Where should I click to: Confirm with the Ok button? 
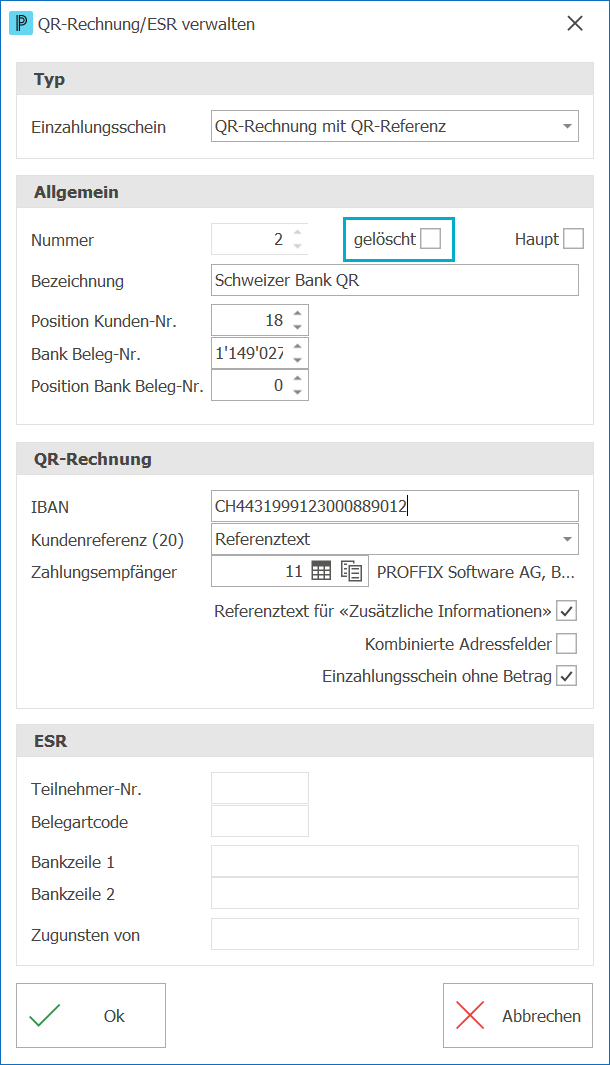tap(91, 1015)
